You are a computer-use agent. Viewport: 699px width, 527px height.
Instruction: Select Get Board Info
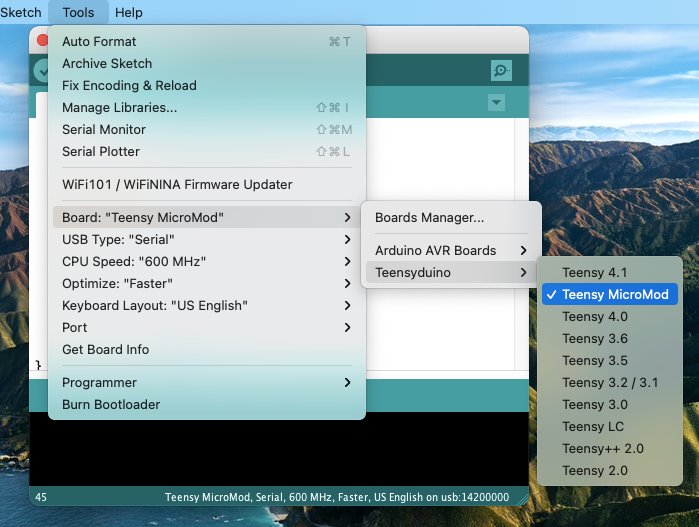click(207, 349)
